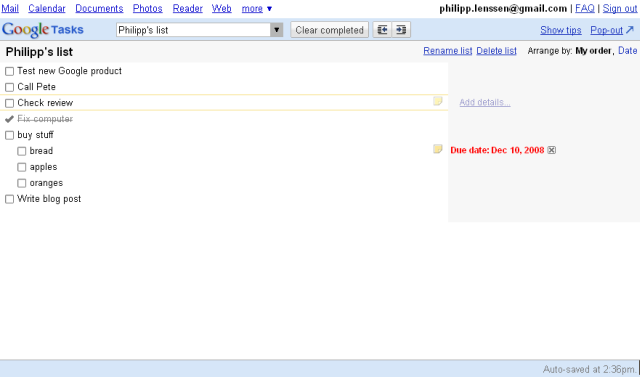The image size is (640, 377).
Task: Click the Philipp's list selector field
Action: coord(193,30)
